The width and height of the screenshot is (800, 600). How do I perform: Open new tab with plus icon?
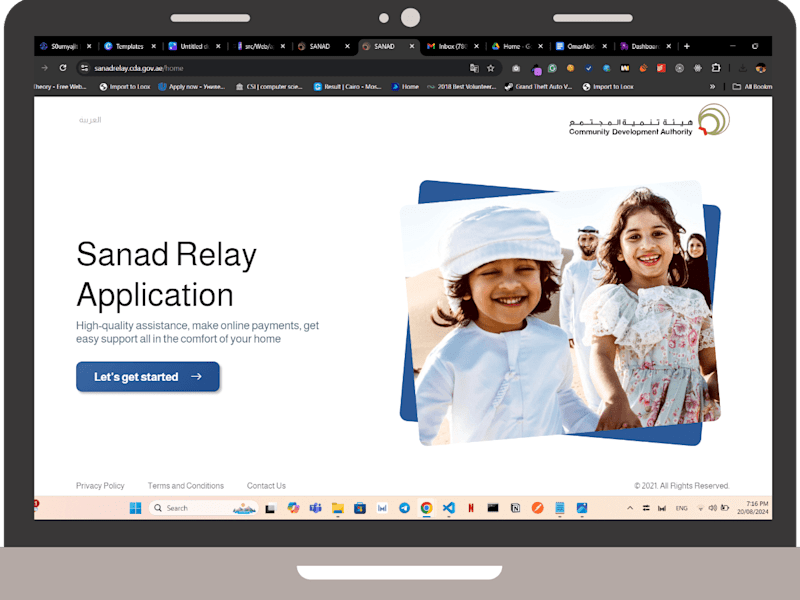pyautogui.click(x=687, y=46)
